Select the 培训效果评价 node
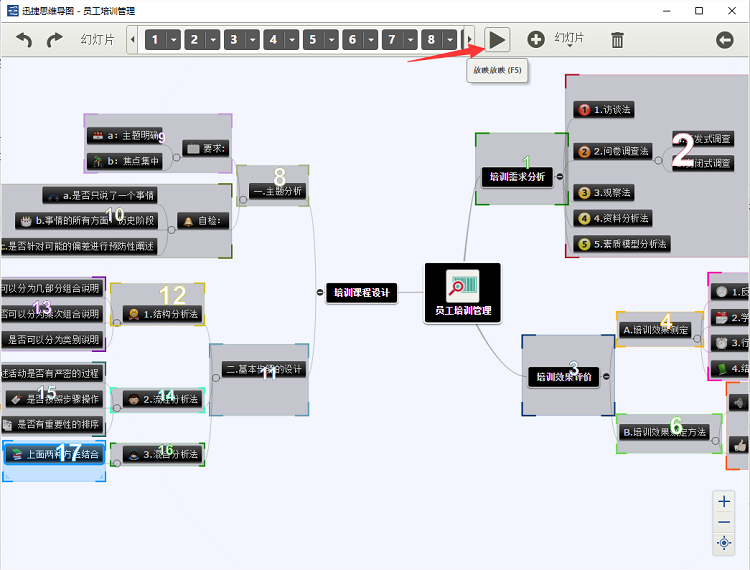Image resolution: width=750 pixels, height=570 pixels. point(564,377)
